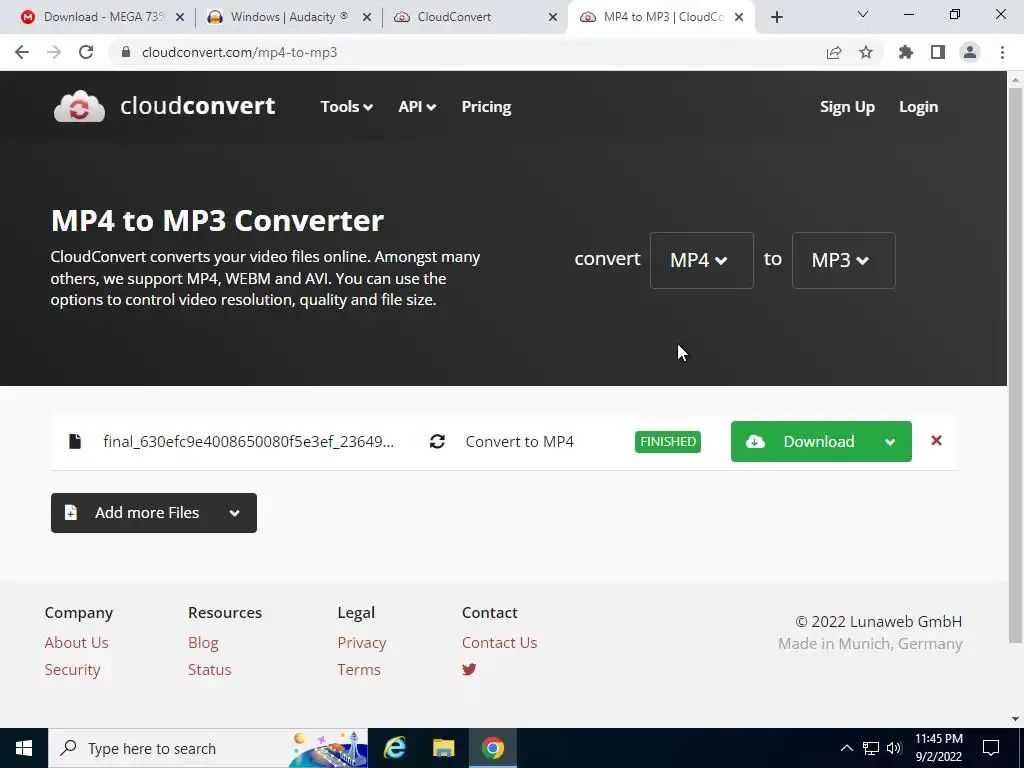Open the MP4 source format dropdown
1024x768 pixels.
(701, 260)
